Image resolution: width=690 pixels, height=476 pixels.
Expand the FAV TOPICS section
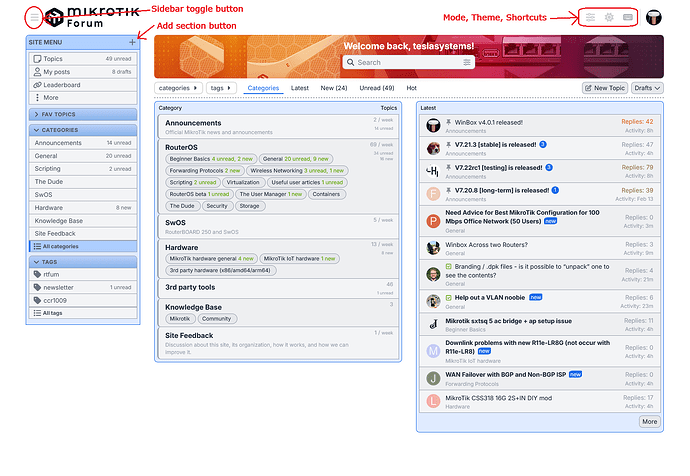83,114
